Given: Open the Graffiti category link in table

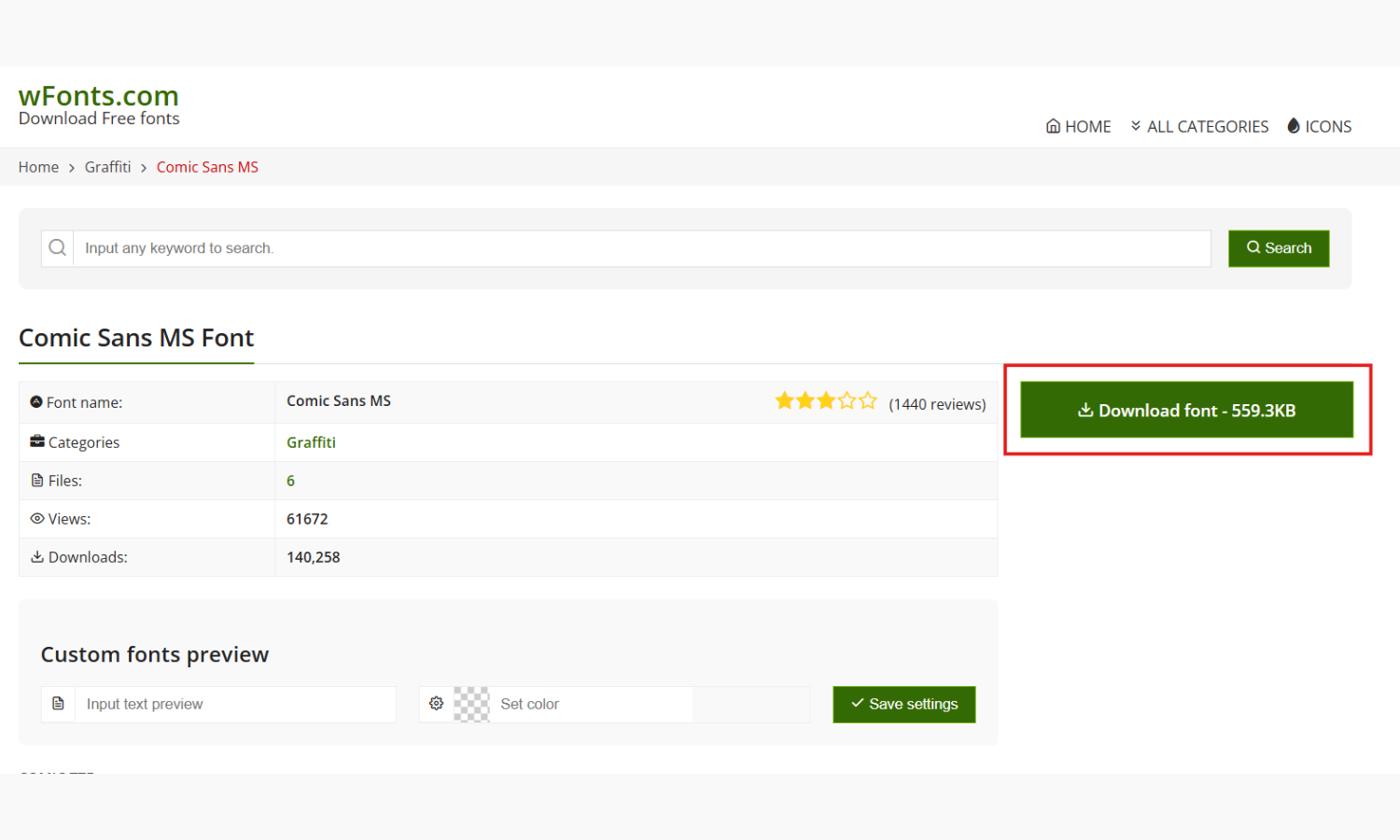Looking at the screenshot, I should coord(311,442).
